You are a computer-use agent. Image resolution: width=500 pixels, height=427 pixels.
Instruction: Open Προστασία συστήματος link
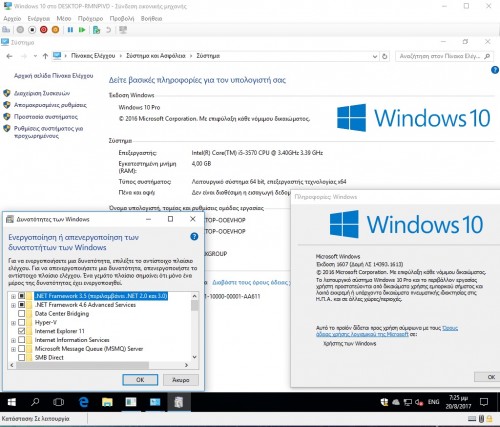(46, 117)
